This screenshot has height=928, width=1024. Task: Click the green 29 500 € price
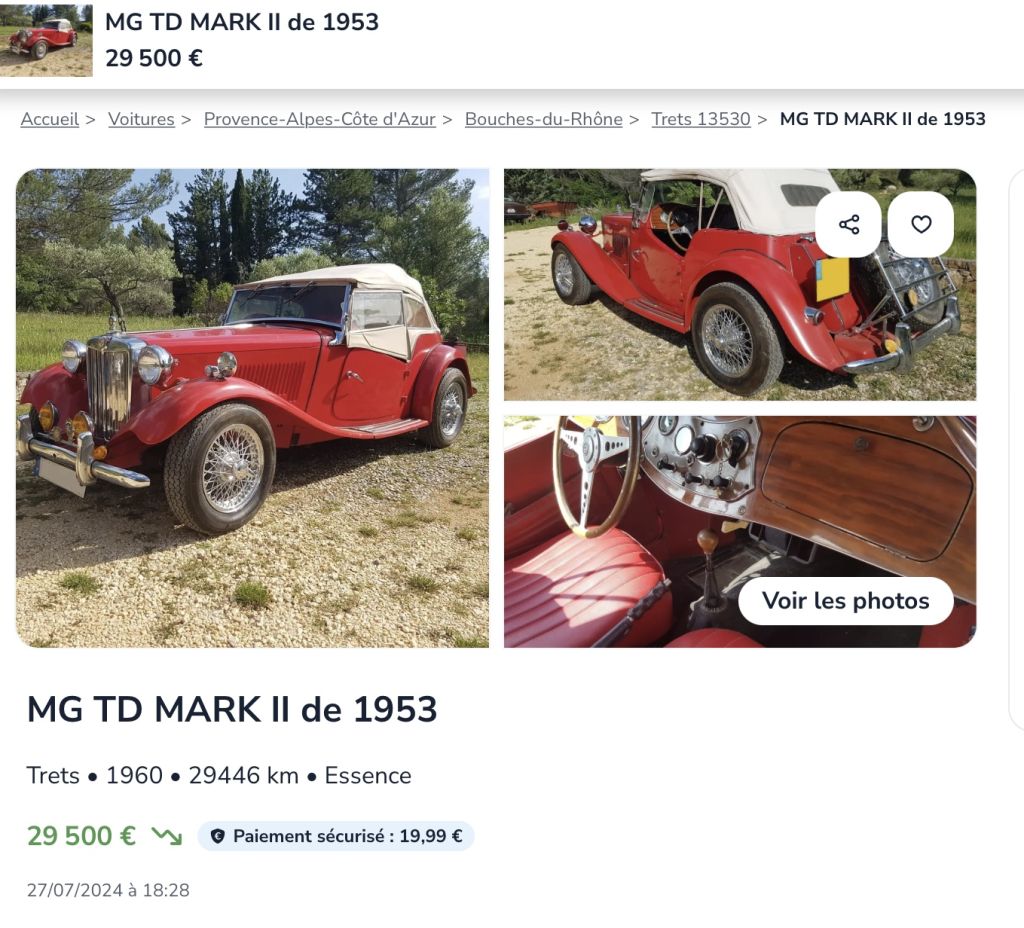point(81,836)
